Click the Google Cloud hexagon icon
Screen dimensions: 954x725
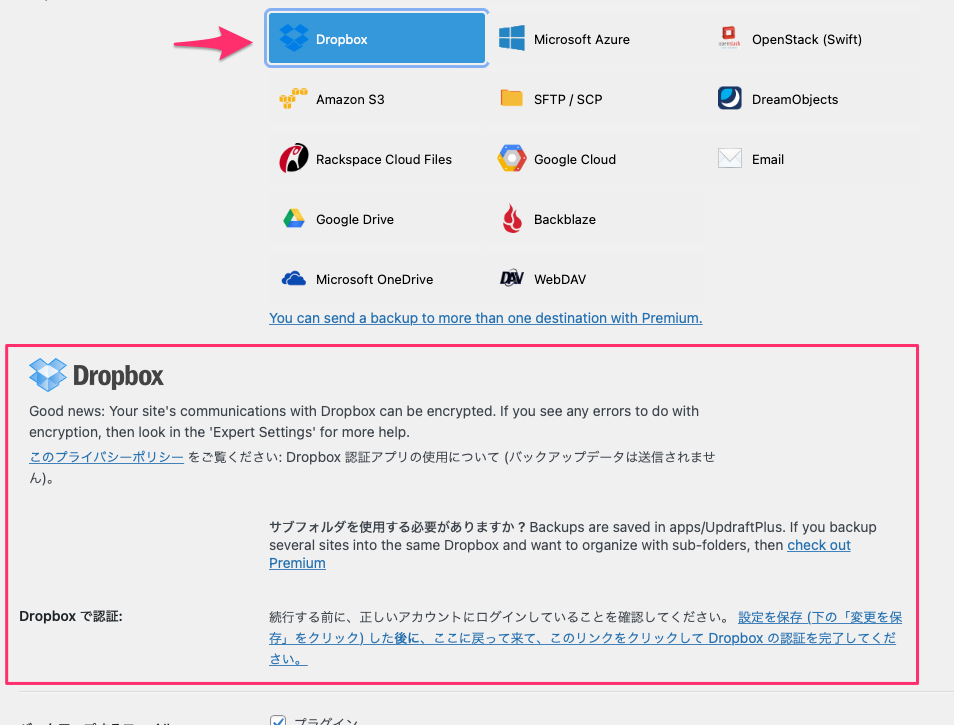coord(512,158)
